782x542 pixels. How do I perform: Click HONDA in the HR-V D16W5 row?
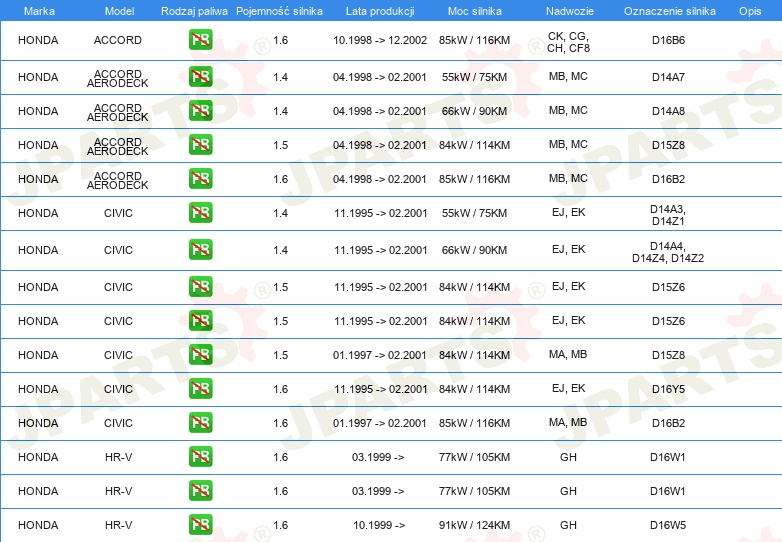coord(38,525)
